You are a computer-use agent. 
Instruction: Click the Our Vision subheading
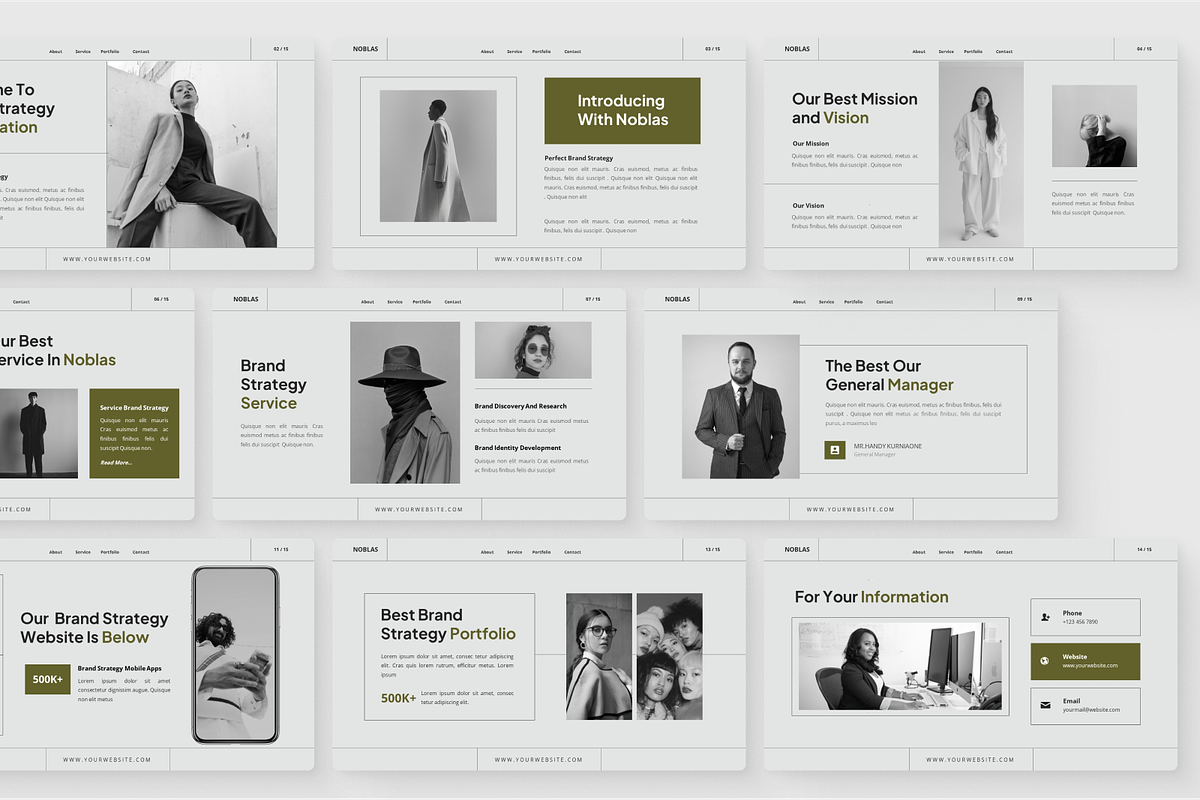pos(809,205)
